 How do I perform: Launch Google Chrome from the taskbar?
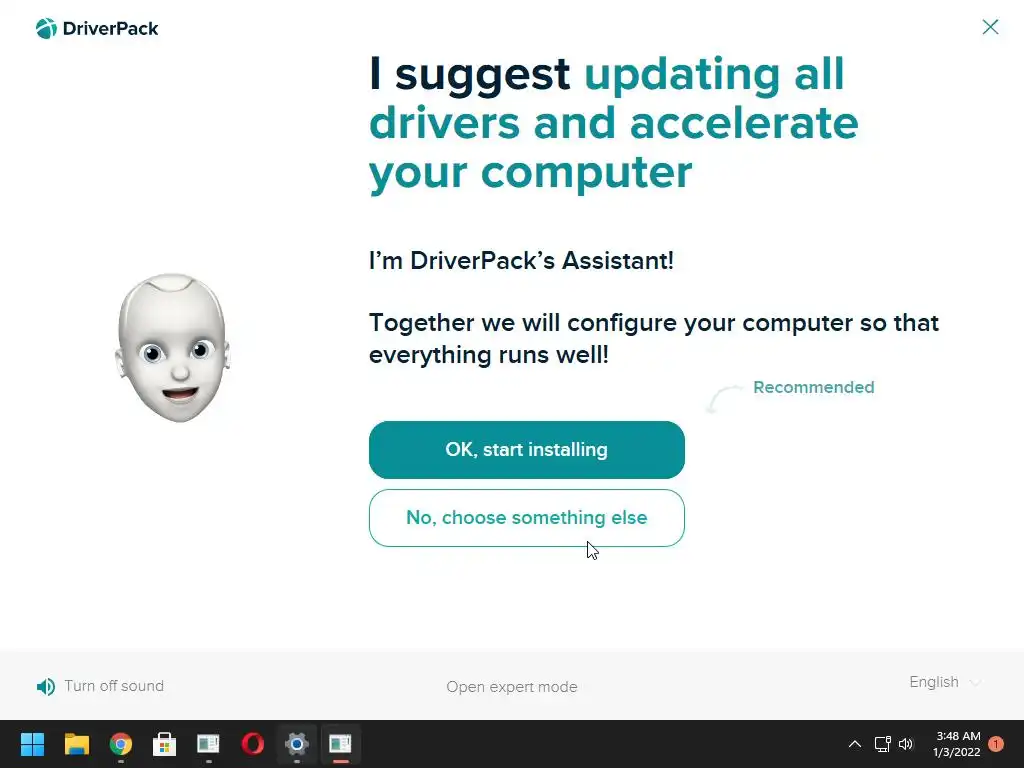pos(121,744)
